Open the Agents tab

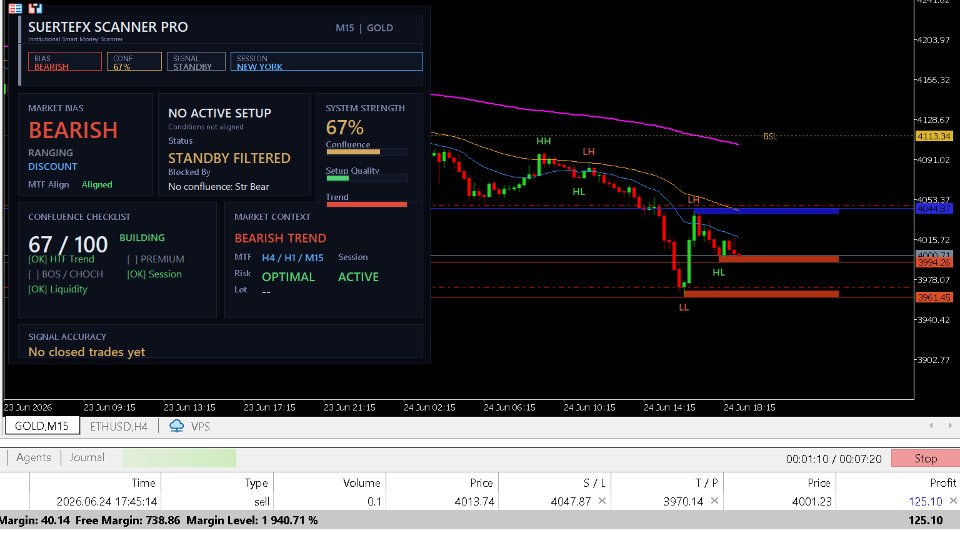coord(34,457)
